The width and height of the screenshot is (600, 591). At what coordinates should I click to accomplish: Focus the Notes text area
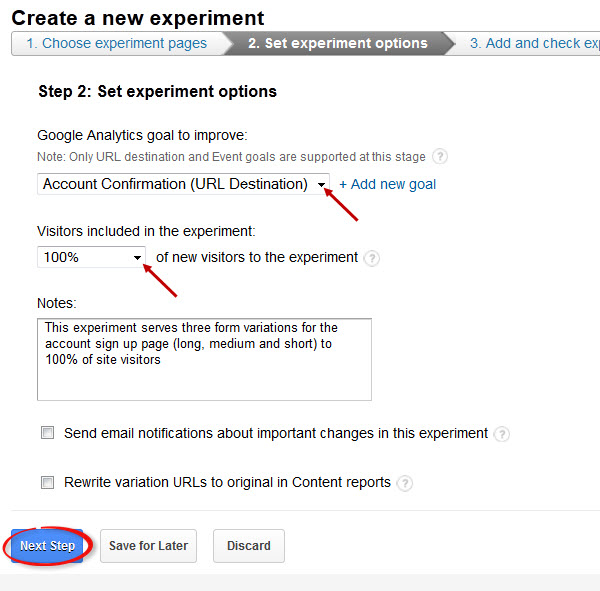click(204, 359)
